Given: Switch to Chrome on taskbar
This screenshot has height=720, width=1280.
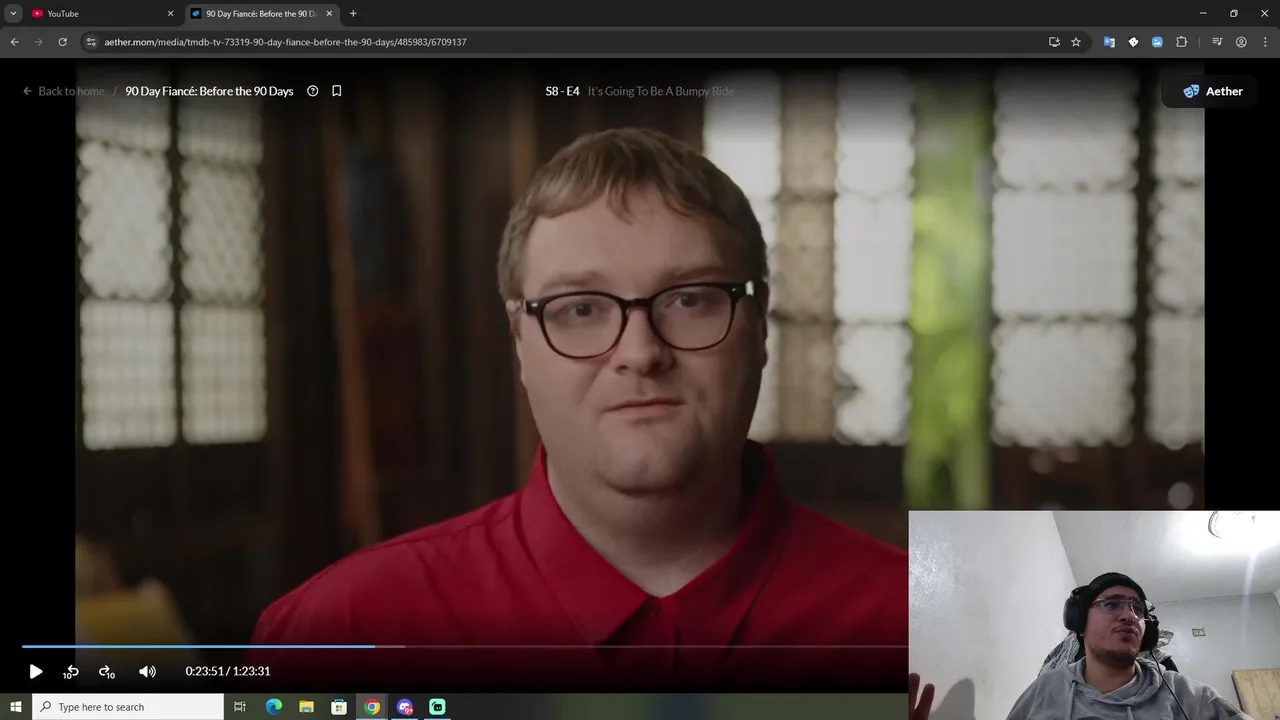Looking at the screenshot, I should click(372, 707).
